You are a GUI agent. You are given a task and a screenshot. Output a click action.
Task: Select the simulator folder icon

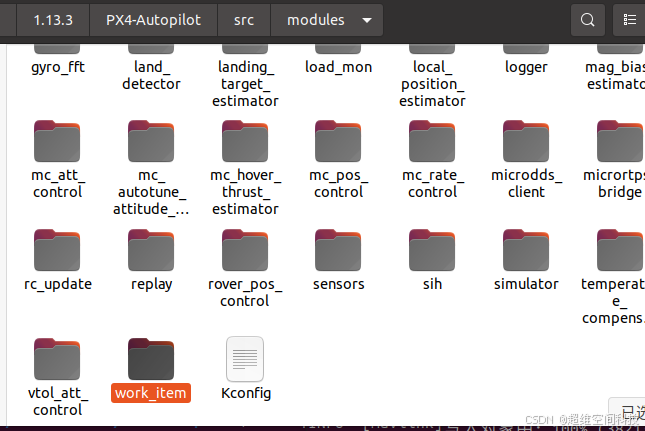(526, 250)
